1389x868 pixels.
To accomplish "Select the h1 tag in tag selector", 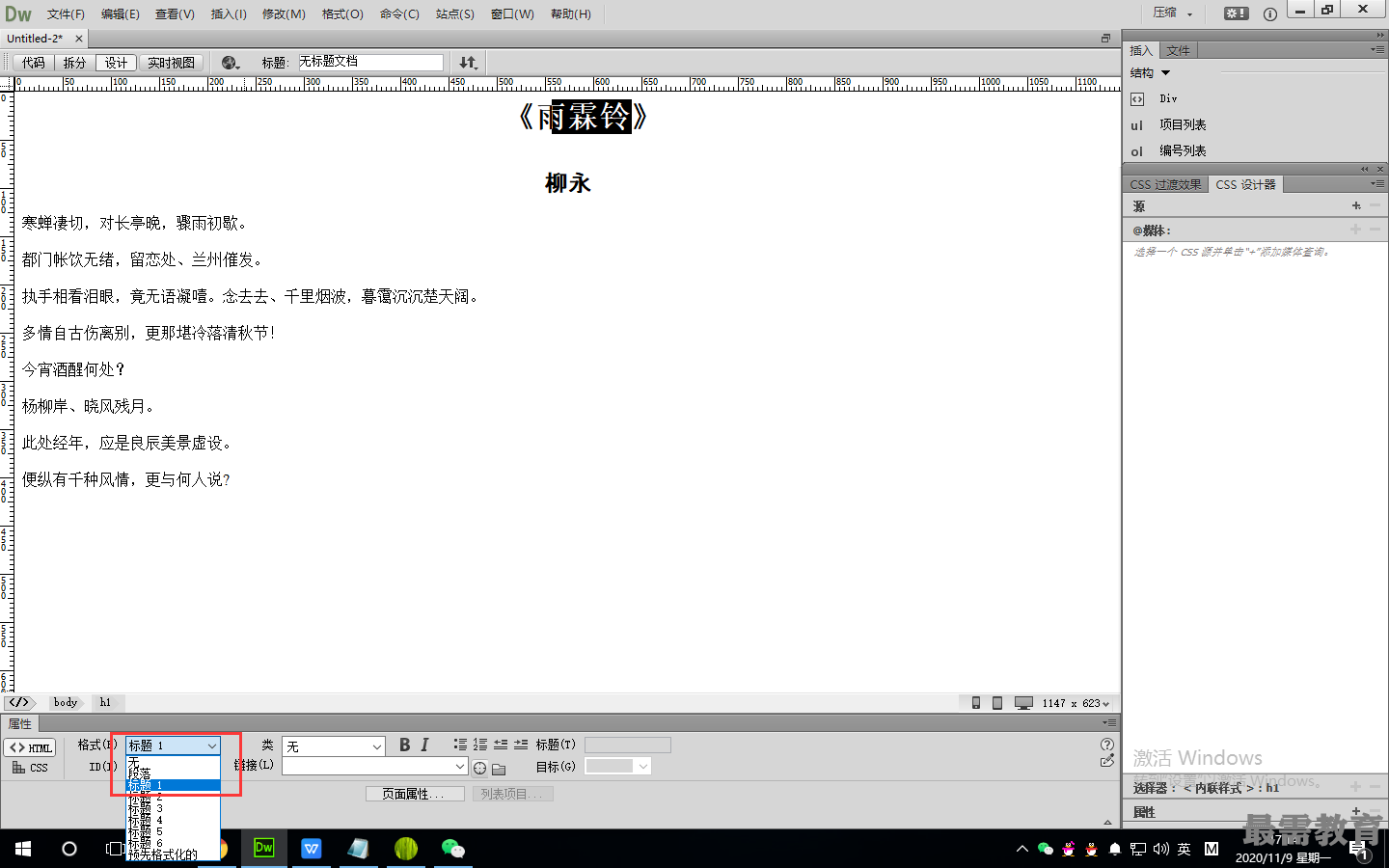I will [105, 702].
